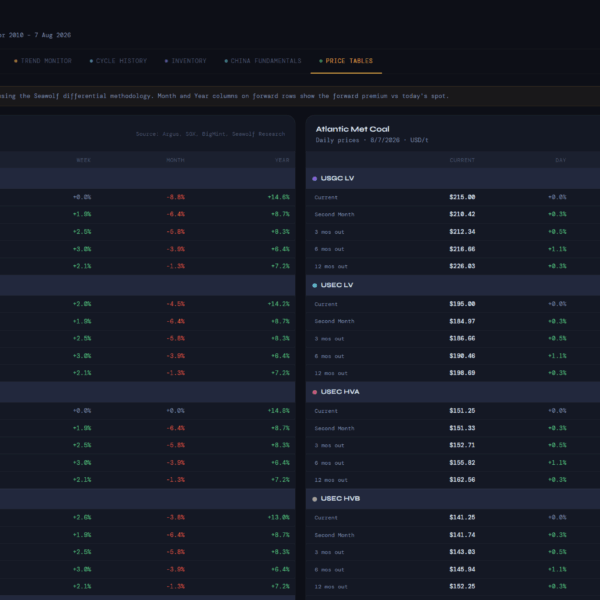Click the +13.0% year change value
Screen dimensions: 600x600
tap(279, 517)
